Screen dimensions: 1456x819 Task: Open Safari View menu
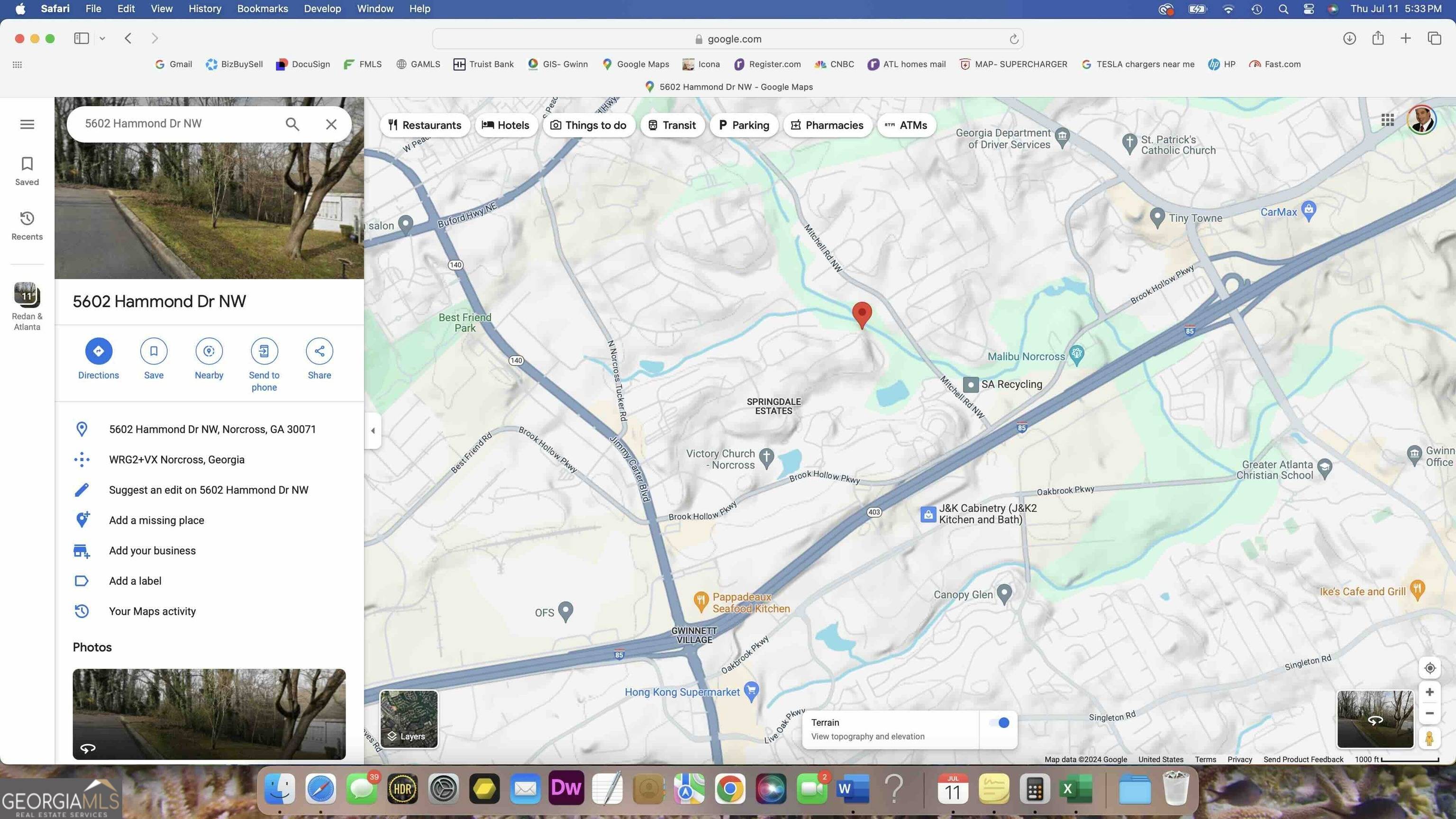point(162,9)
